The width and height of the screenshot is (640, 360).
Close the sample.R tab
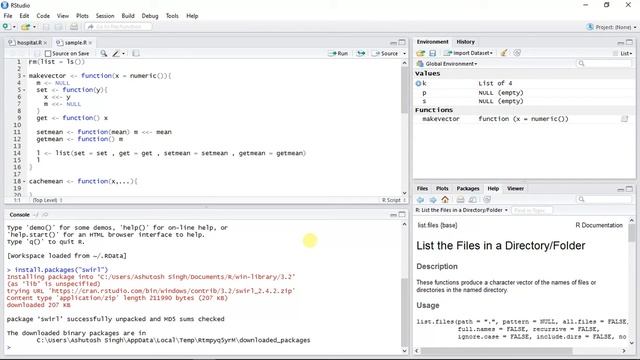90,42
